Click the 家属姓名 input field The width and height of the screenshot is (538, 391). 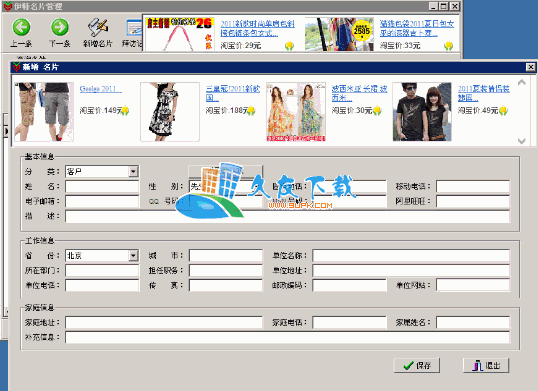click(473, 322)
